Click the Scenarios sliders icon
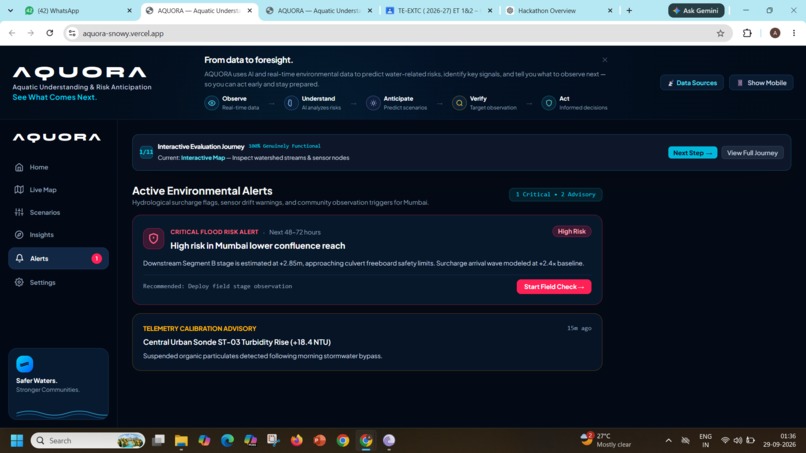 (19, 212)
